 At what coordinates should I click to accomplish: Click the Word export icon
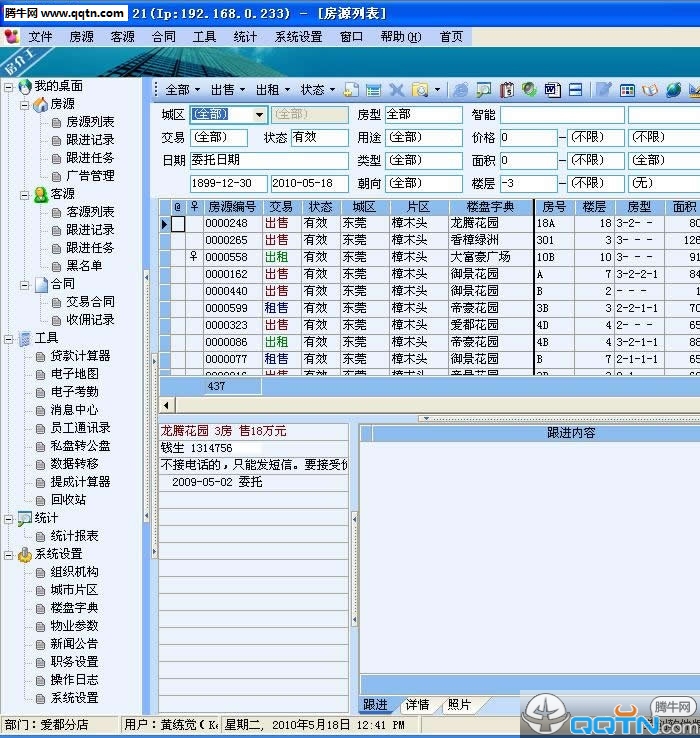tap(553, 89)
